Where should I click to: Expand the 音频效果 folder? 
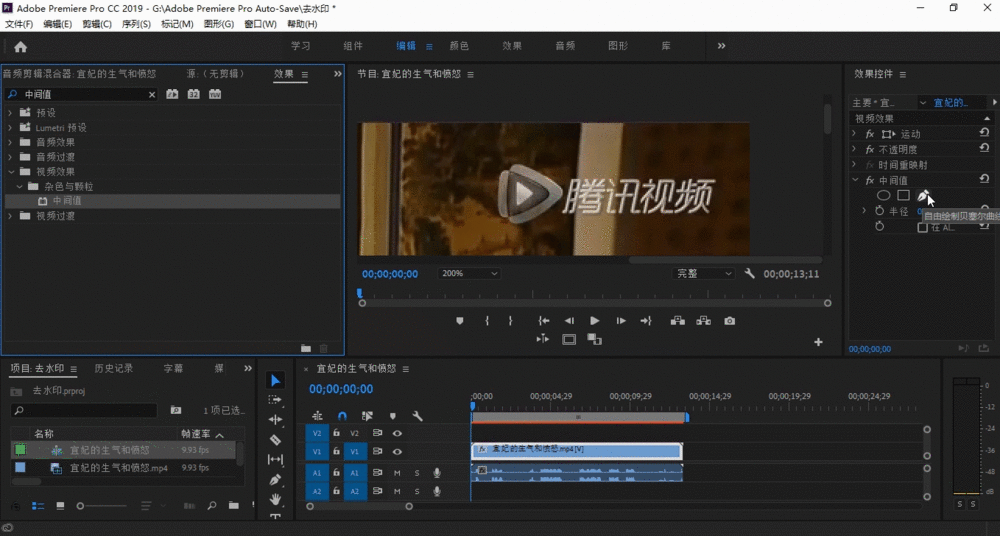click(10, 142)
